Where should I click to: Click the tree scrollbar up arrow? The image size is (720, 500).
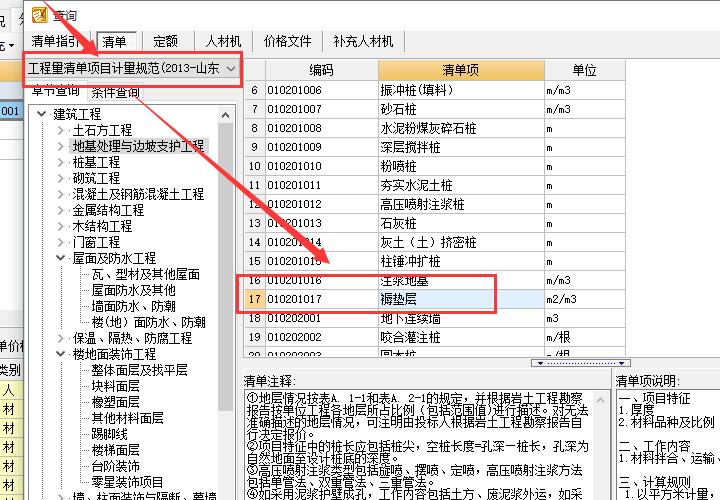point(225,115)
